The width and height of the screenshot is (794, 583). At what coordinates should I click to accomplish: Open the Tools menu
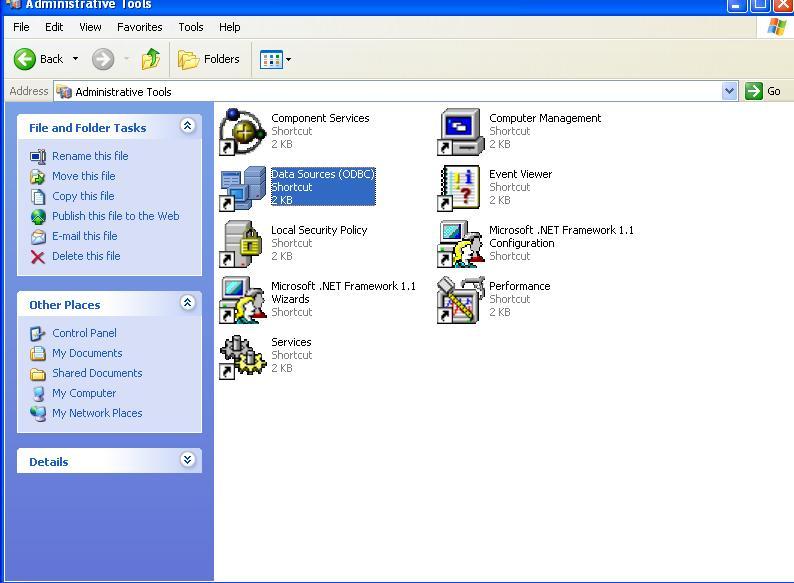(x=191, y=27)
